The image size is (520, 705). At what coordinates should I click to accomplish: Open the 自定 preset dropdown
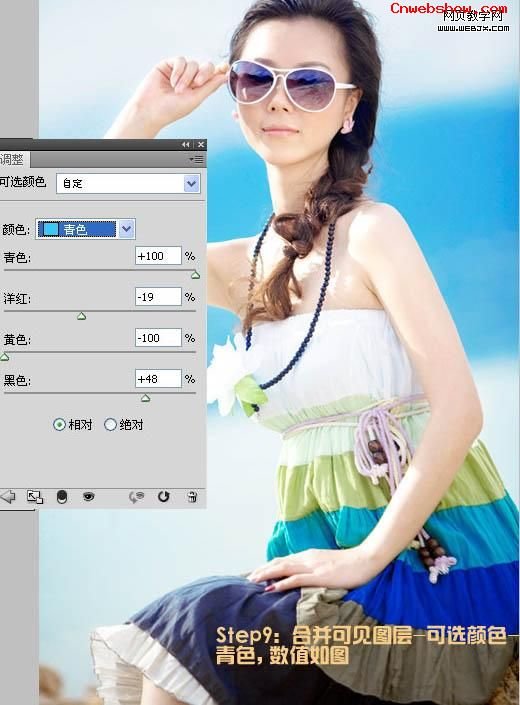(x=128, y=183)
